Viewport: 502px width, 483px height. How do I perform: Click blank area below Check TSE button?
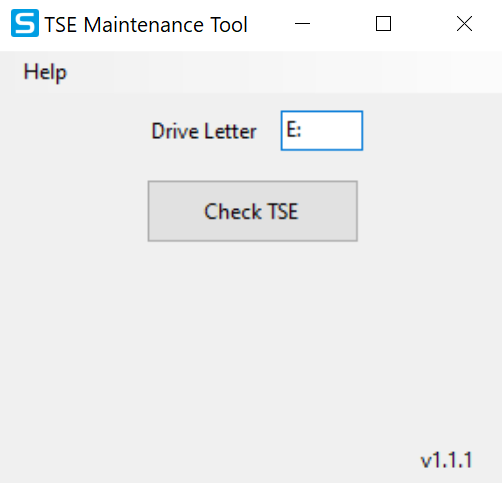coord(253,333)
